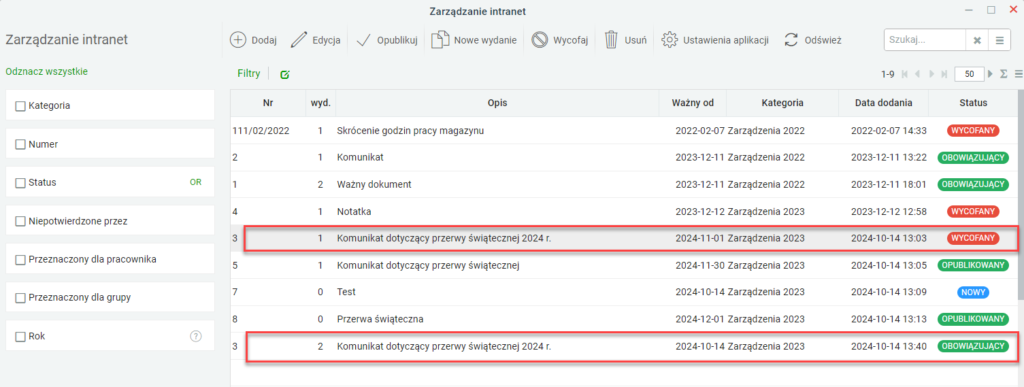Sort by Opis column header

click(x=497, y=103)
